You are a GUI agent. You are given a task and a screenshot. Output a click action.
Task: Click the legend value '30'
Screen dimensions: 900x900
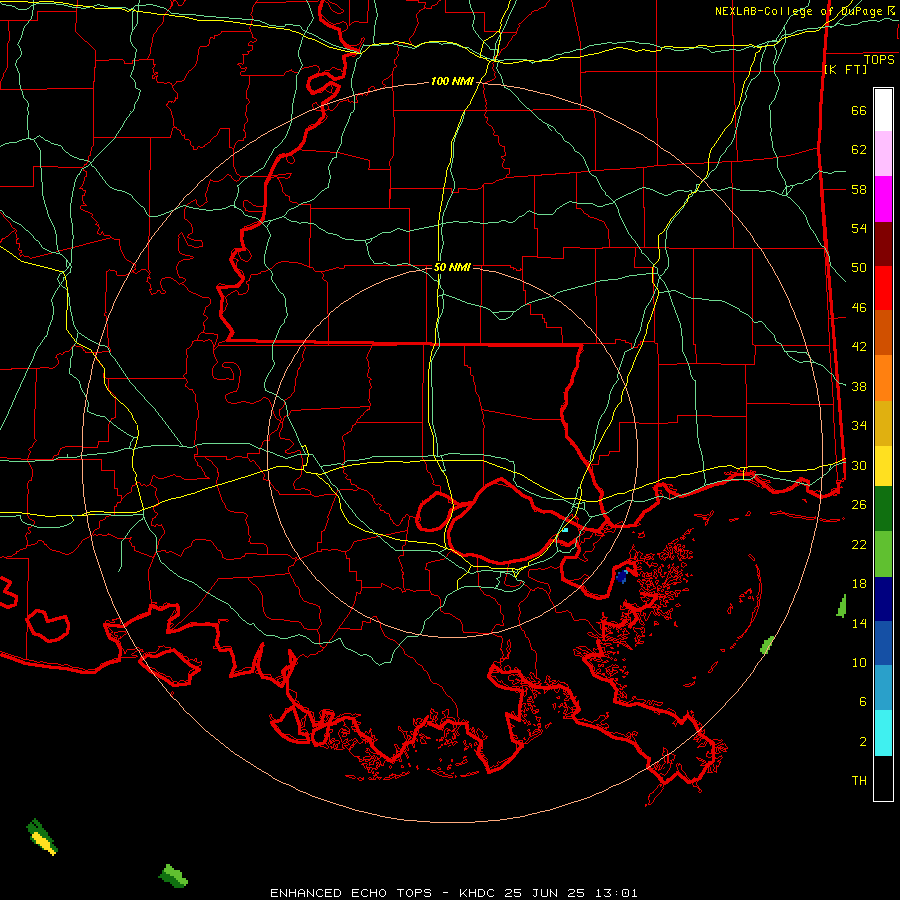[x=859, y=465]
